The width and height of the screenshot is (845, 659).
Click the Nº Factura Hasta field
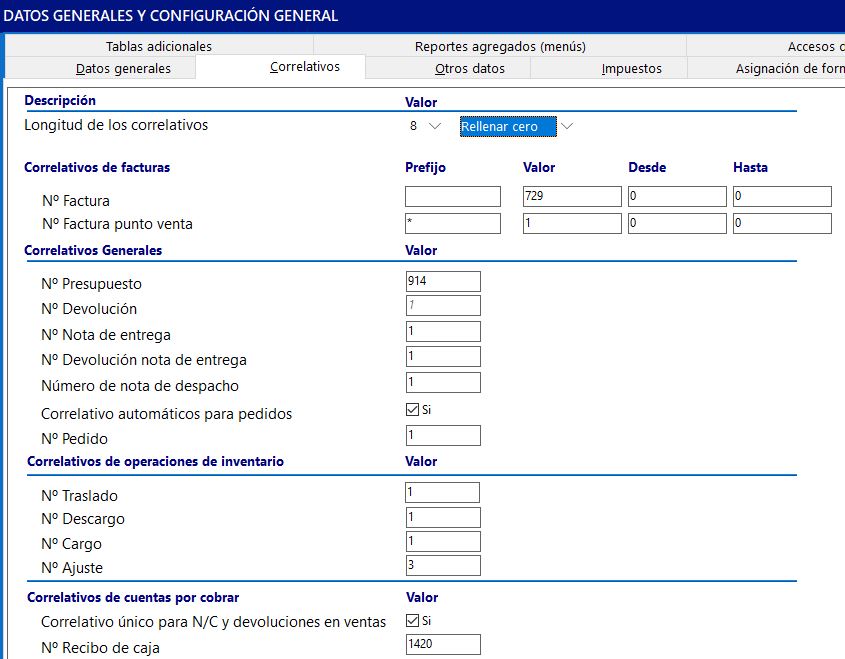click(782, 196)
